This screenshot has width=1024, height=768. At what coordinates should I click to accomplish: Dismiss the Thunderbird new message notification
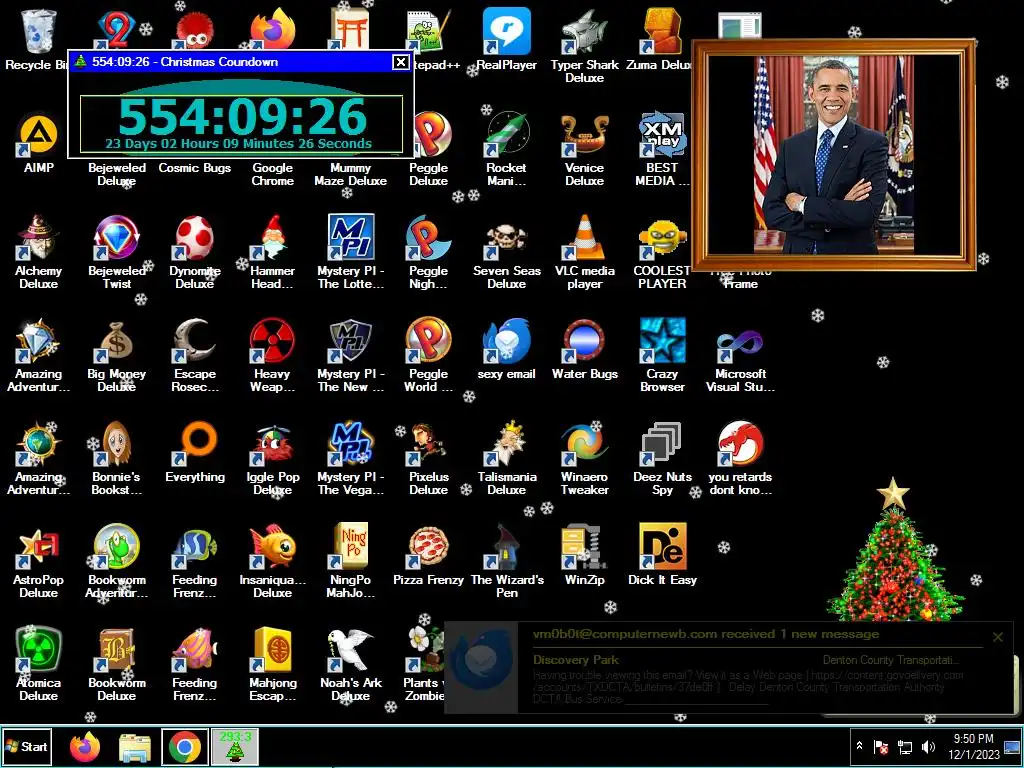tap(998, 637)
